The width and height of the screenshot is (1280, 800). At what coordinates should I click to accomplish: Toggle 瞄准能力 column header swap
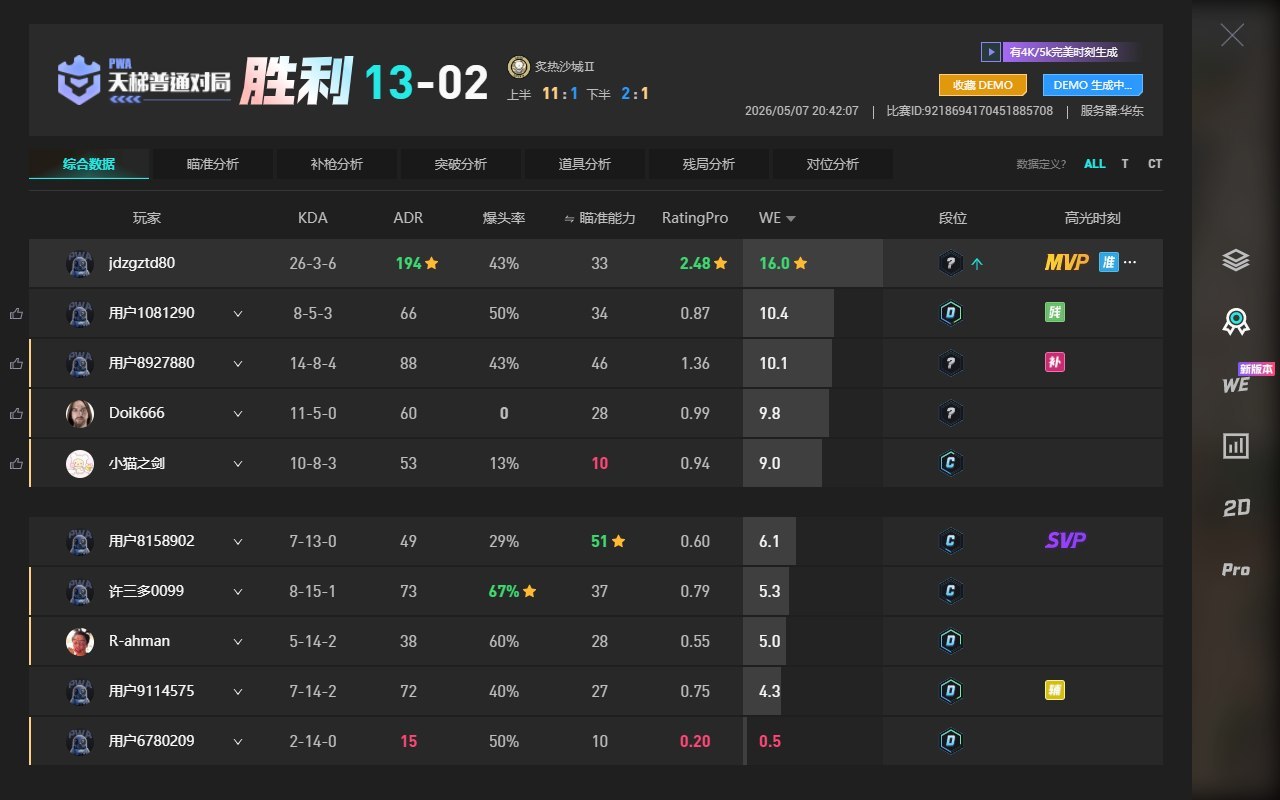(599, 218)
